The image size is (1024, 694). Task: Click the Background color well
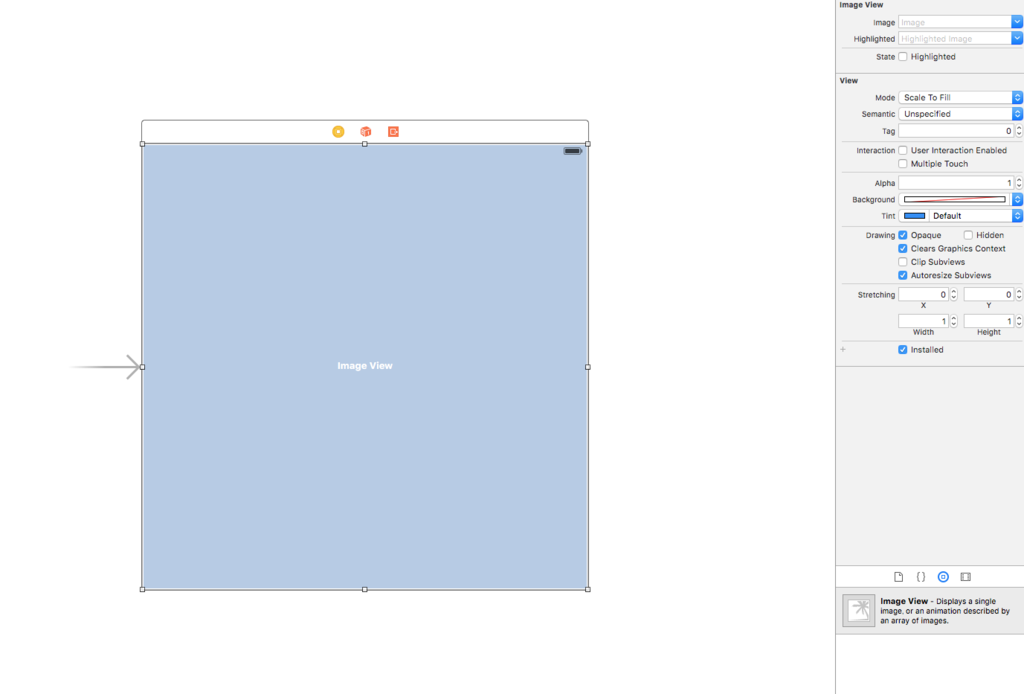pos(955,199)
